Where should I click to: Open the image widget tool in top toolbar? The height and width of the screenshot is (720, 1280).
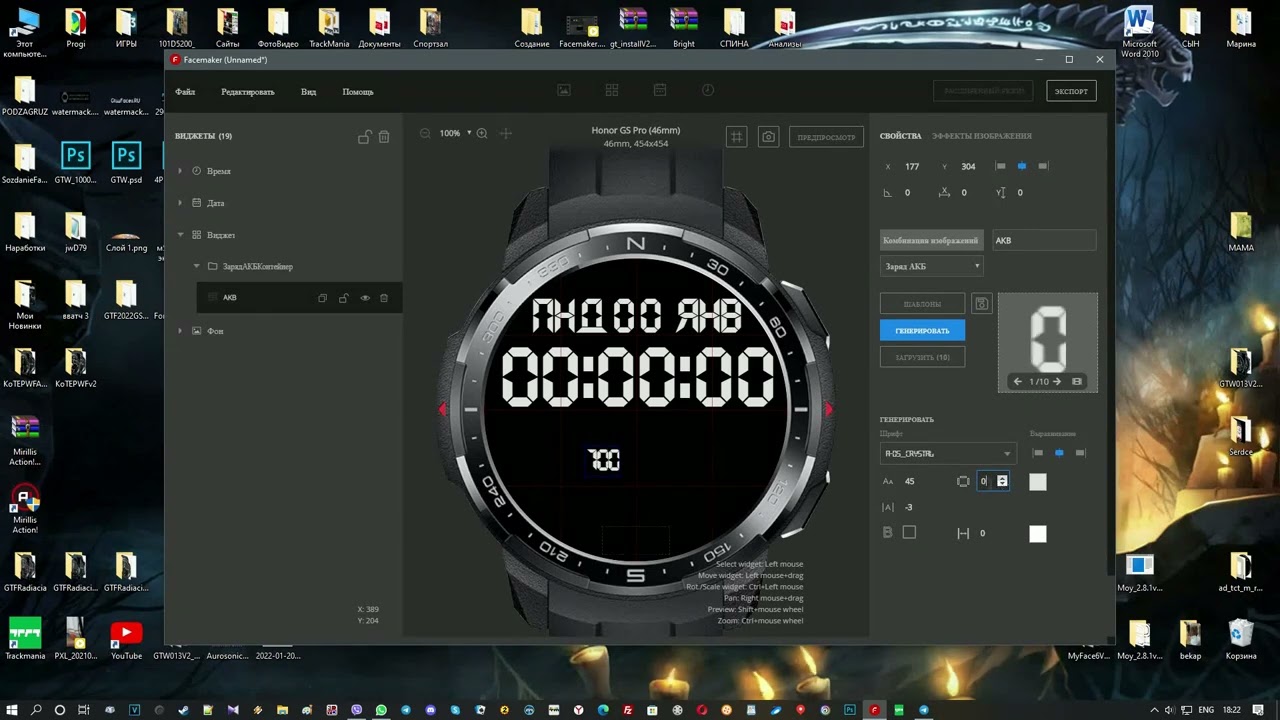click(564, 90)
